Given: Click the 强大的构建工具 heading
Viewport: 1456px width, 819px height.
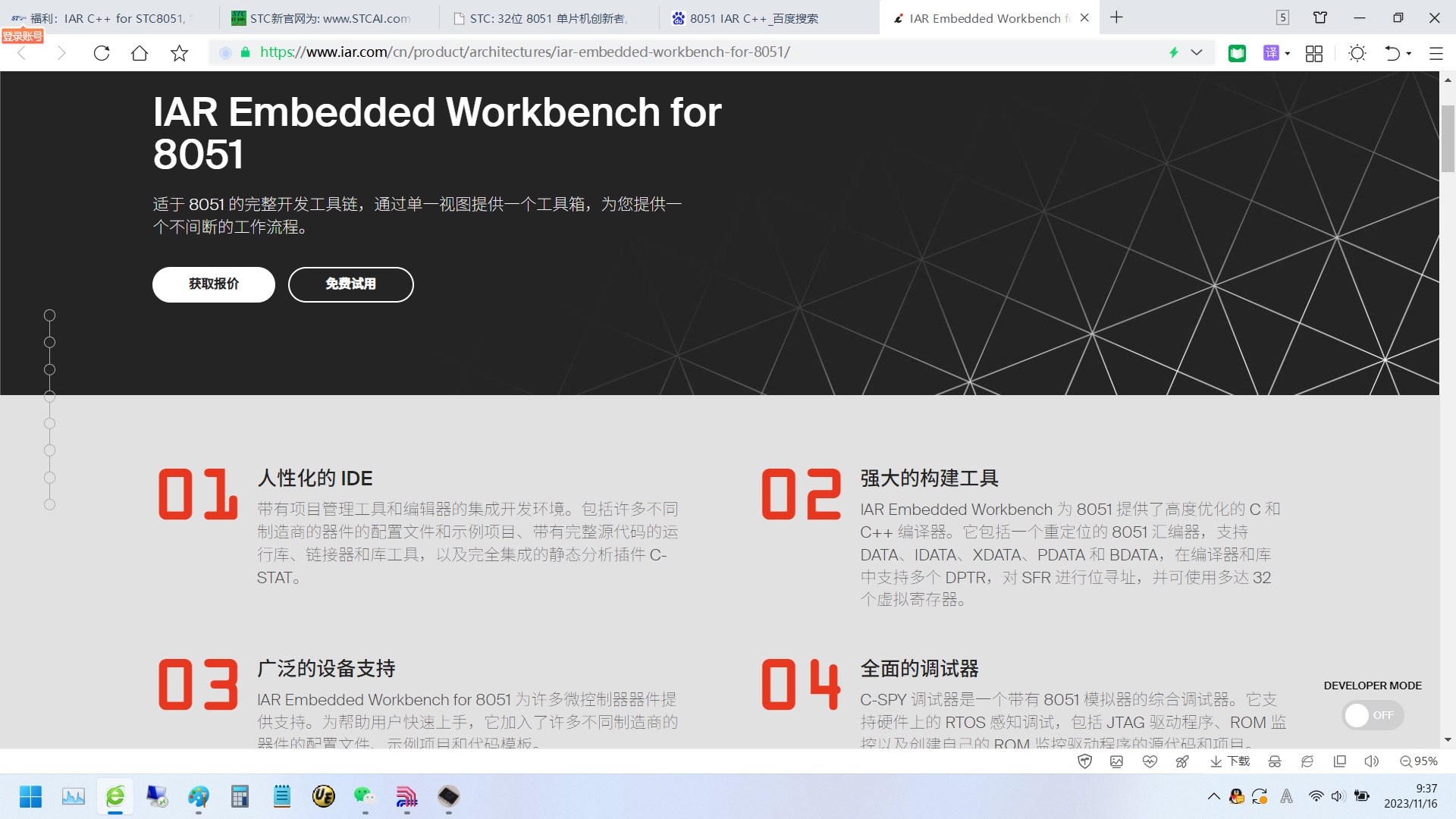Looking at the screenshot, I should 929,479.
